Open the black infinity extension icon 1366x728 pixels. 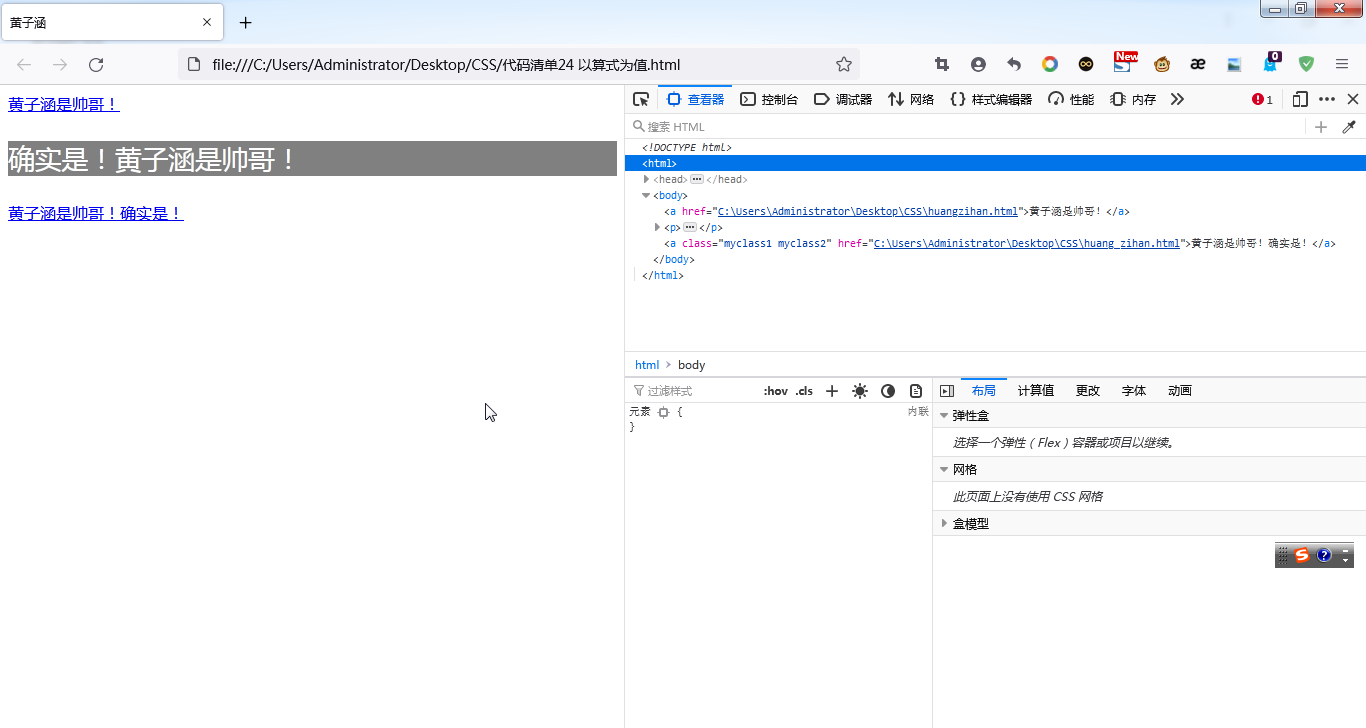tap(1086, 64)
